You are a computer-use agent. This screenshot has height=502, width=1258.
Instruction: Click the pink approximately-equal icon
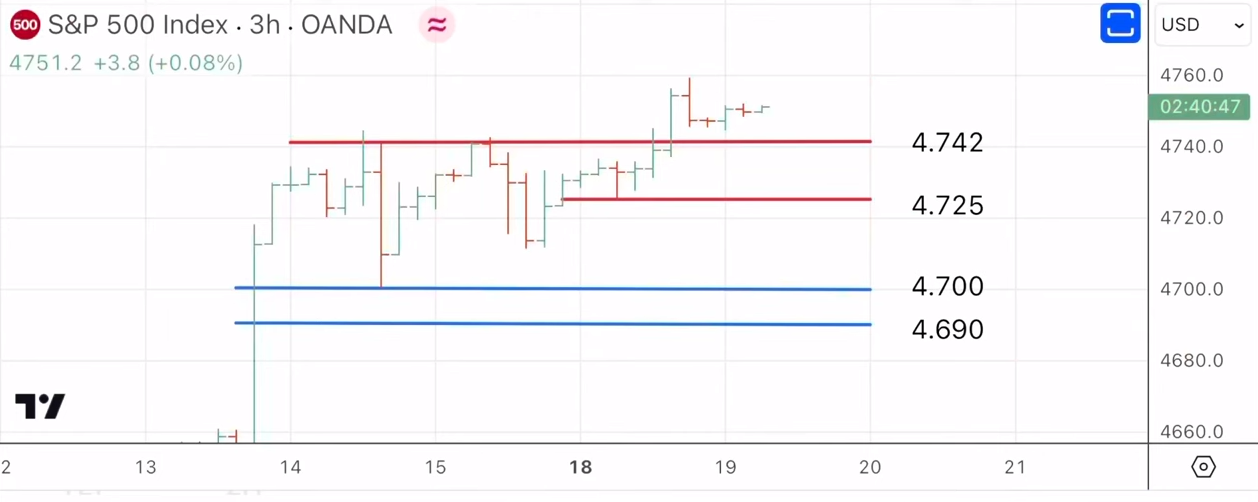pos(437,25)
